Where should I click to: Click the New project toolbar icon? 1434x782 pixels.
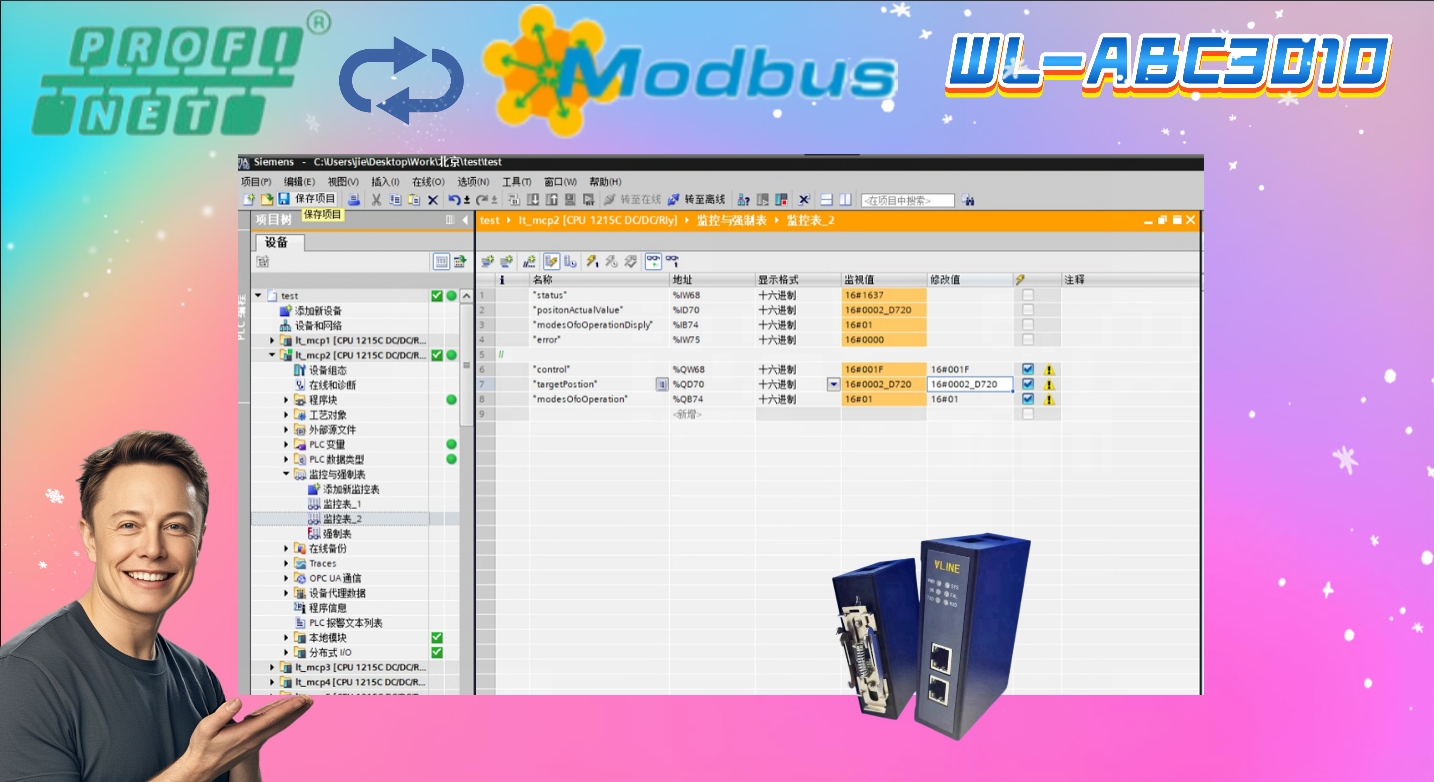248,199
